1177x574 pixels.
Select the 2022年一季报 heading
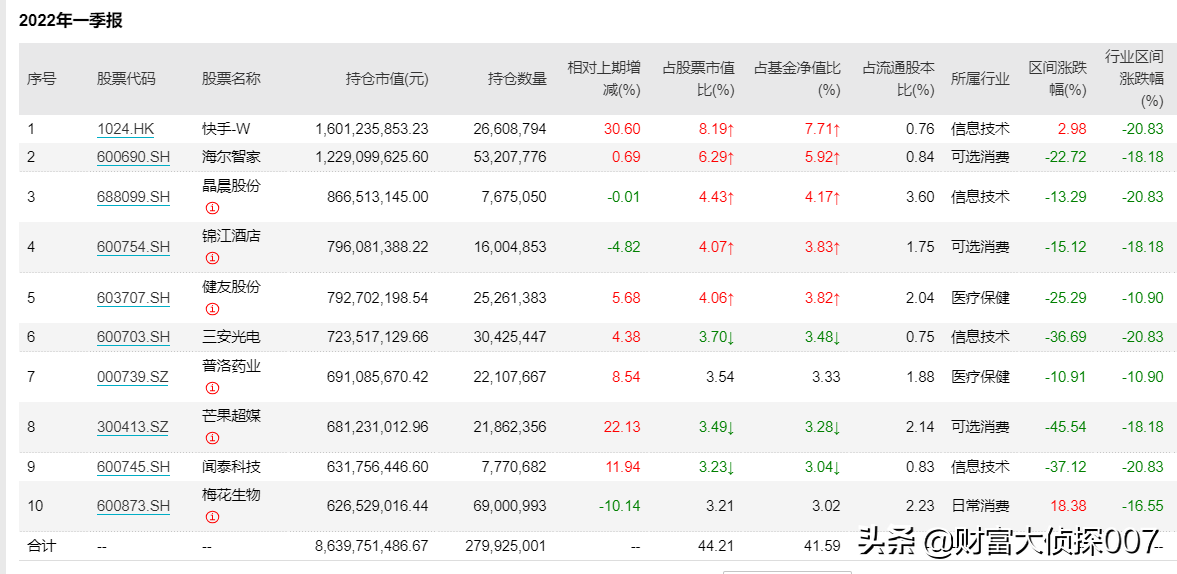tap(71, 21)
